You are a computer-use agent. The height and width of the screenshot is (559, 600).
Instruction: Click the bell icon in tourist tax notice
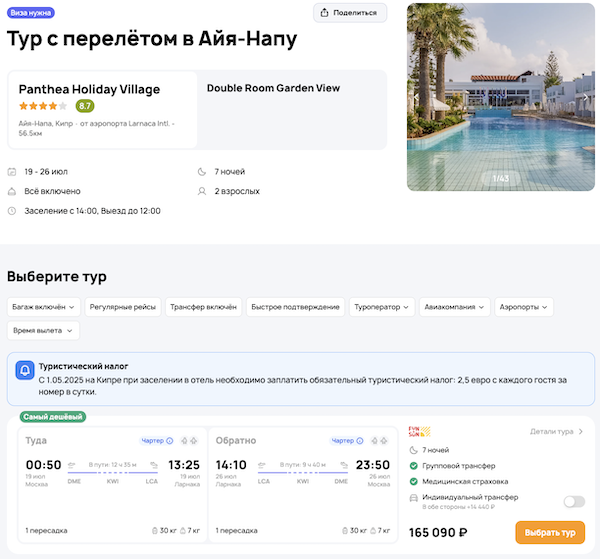tap(24, 371)
